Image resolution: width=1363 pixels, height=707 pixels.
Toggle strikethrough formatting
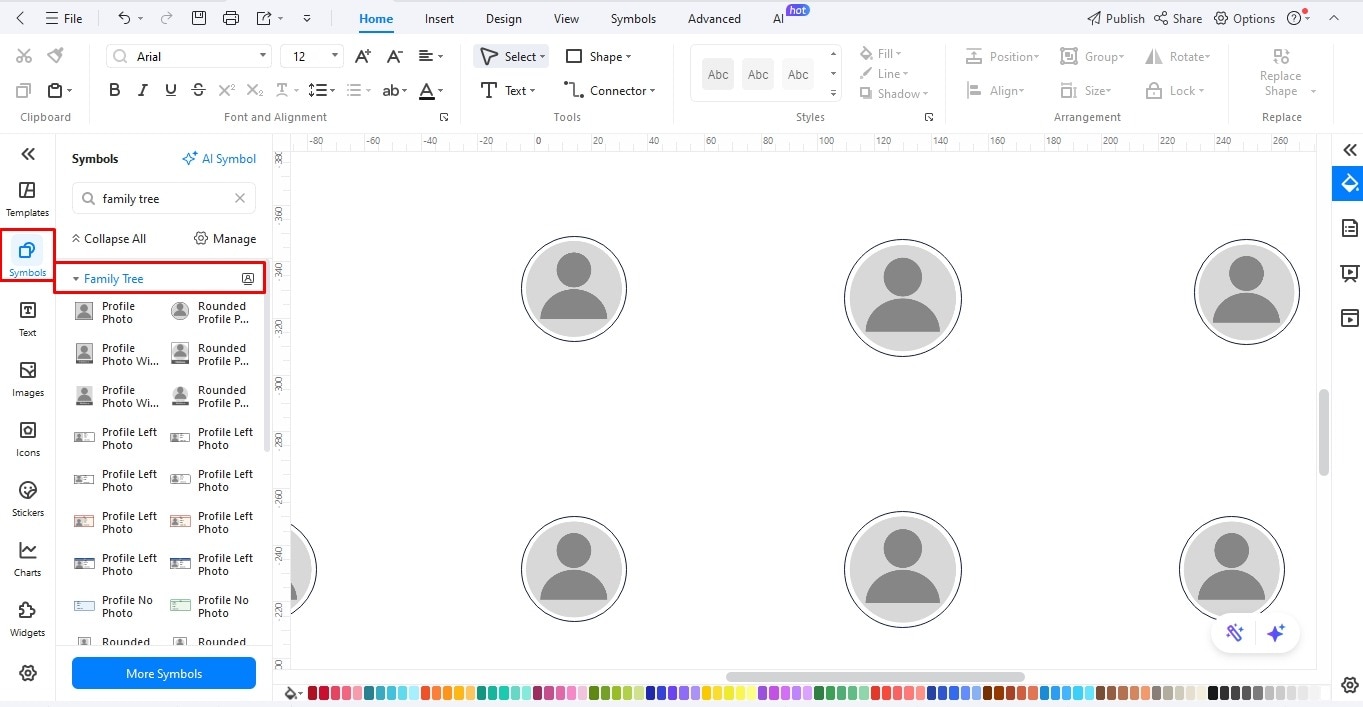tap(198, 89)
